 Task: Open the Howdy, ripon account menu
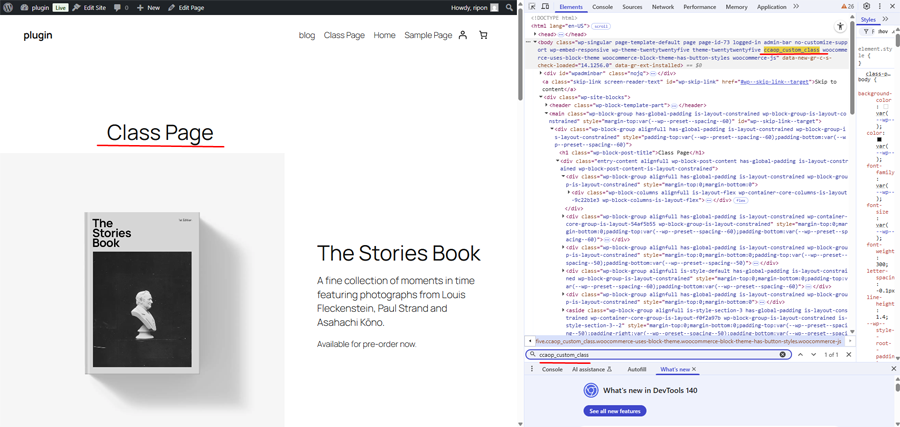475,7
